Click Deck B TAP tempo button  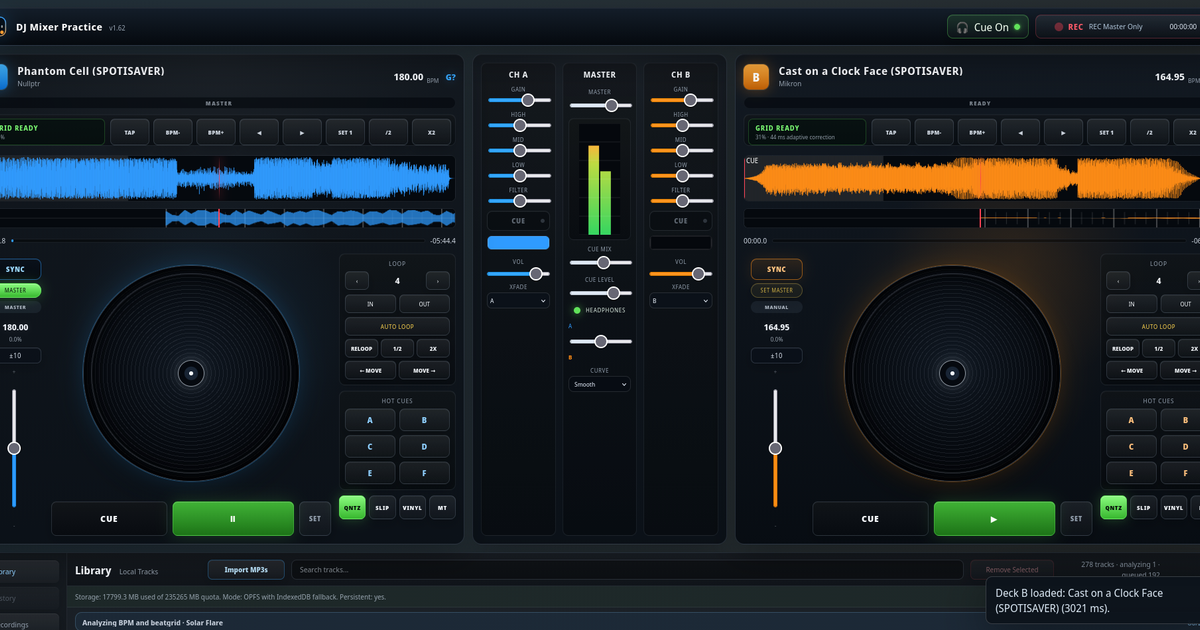pyautogui.click(x=891, y=132)
